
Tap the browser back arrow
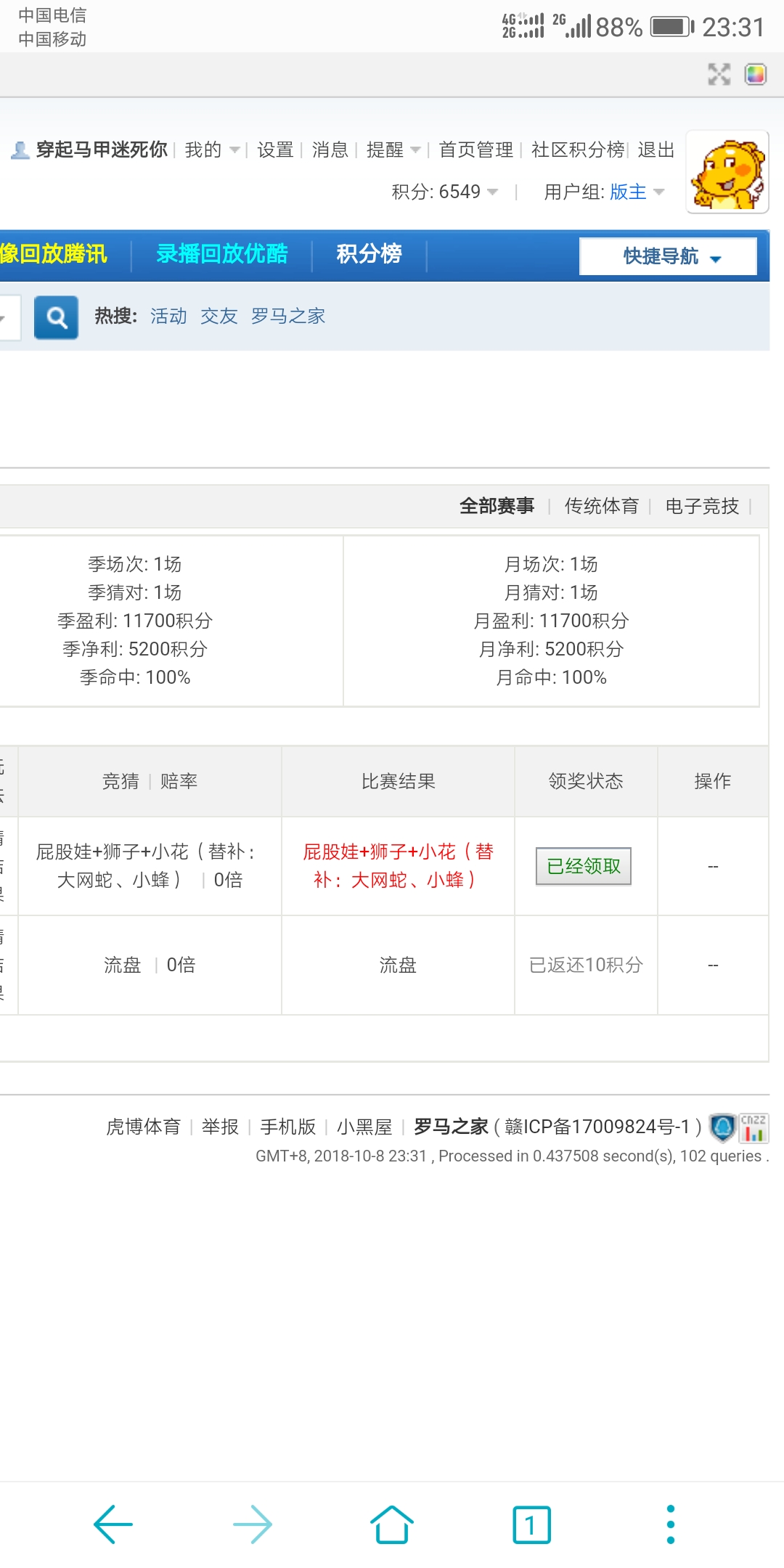click(x=113, y=1524)
